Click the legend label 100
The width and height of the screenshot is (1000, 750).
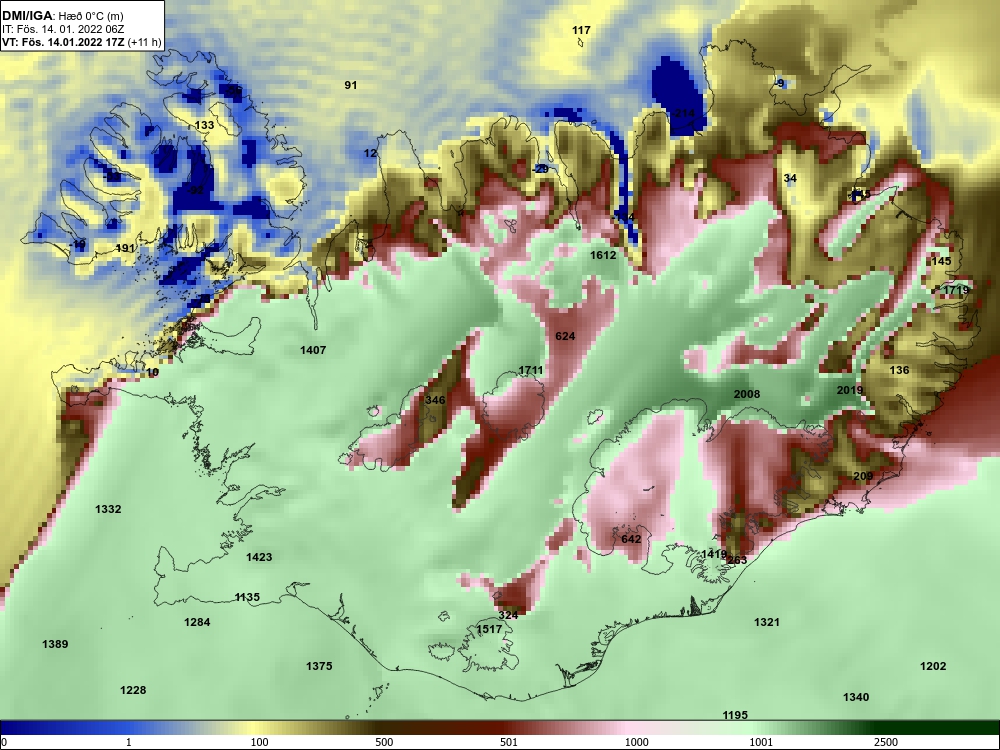[259, 742]
